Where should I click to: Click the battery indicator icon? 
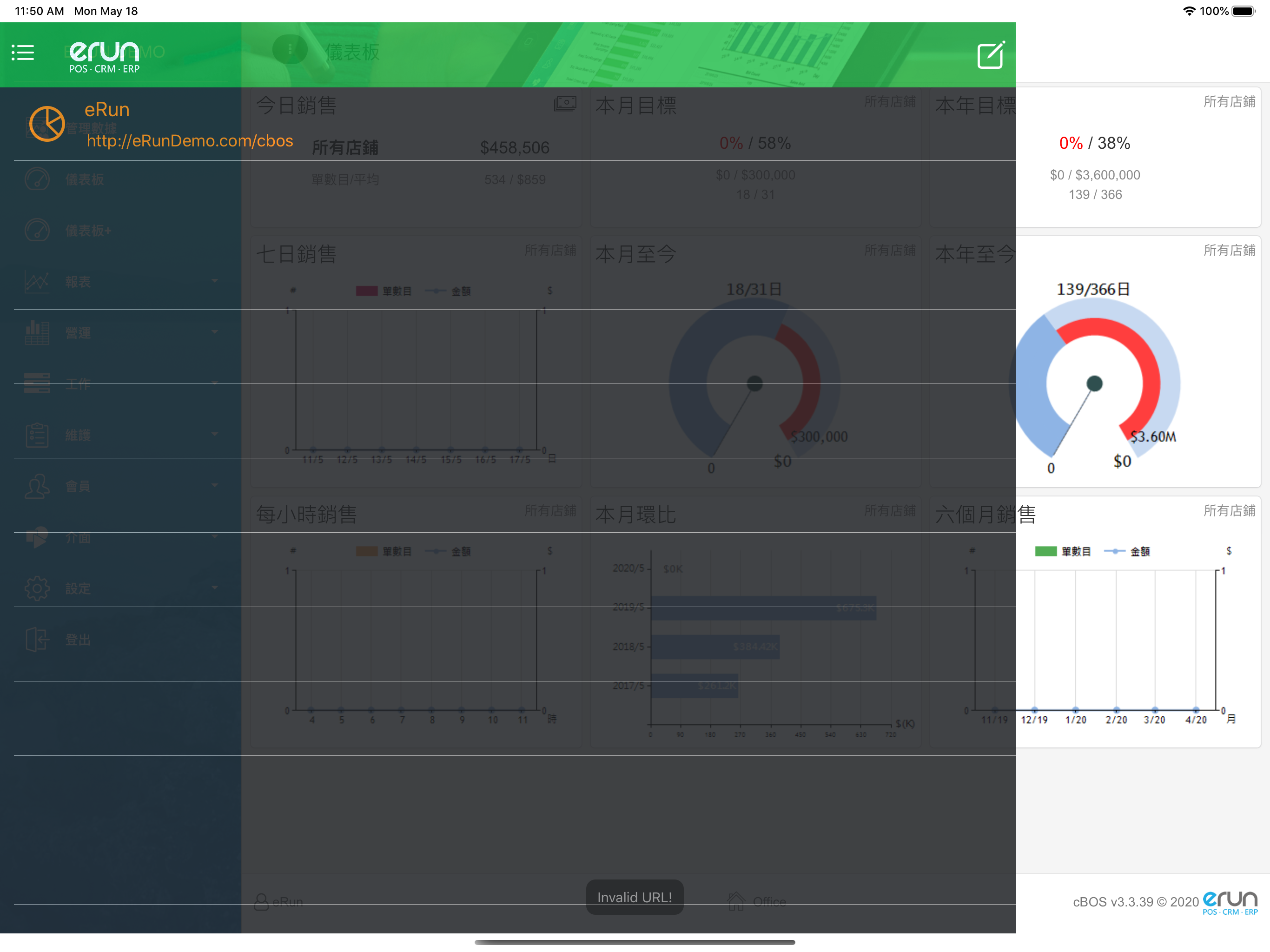1244,11
